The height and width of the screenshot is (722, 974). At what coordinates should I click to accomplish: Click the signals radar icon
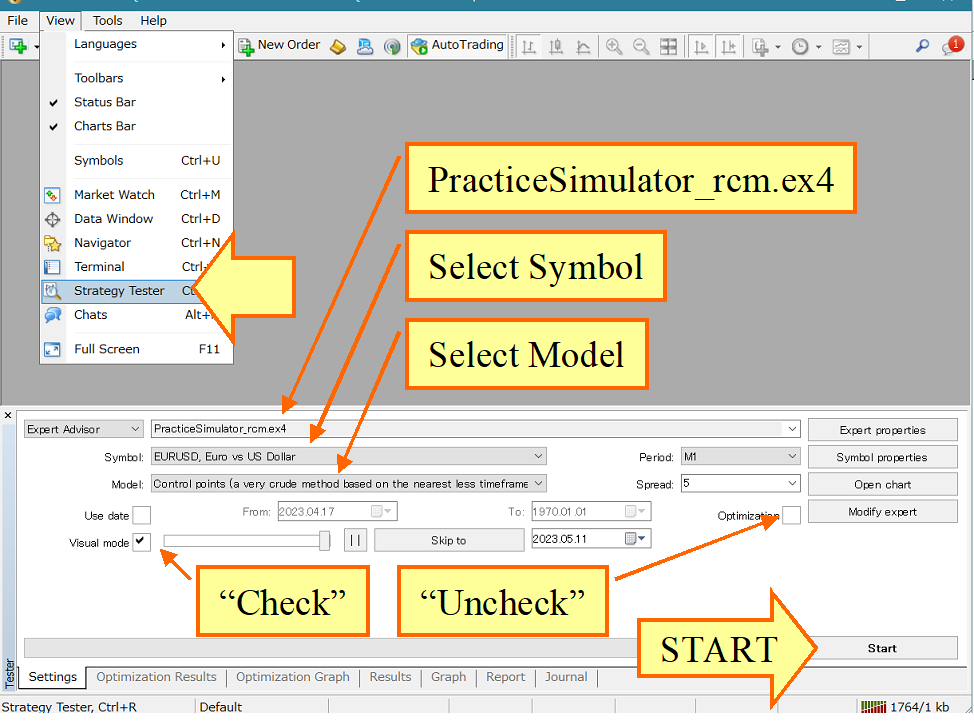(392, 47)
